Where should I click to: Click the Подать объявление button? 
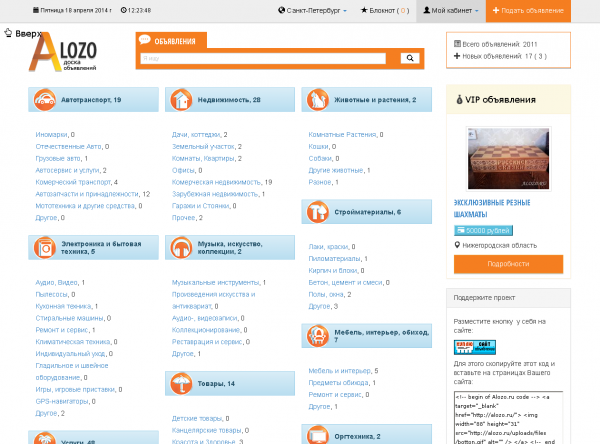point(529,10)
